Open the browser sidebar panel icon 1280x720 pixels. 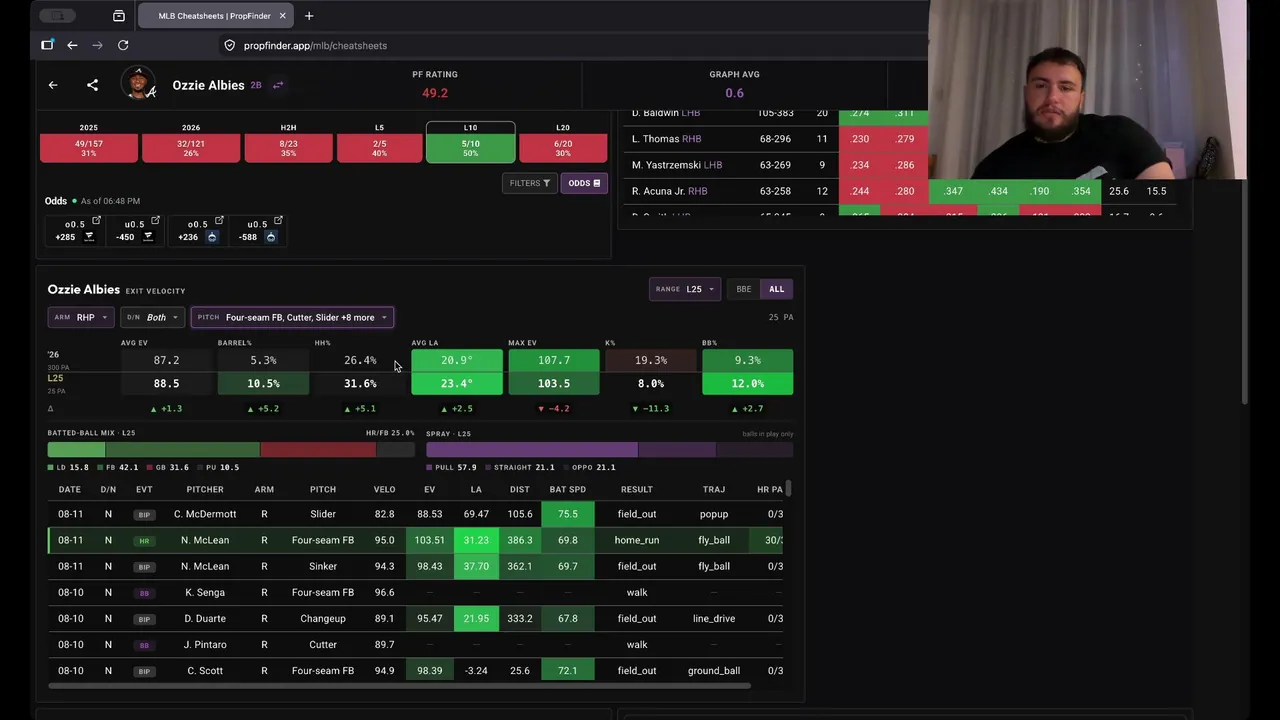pos(47,45)
